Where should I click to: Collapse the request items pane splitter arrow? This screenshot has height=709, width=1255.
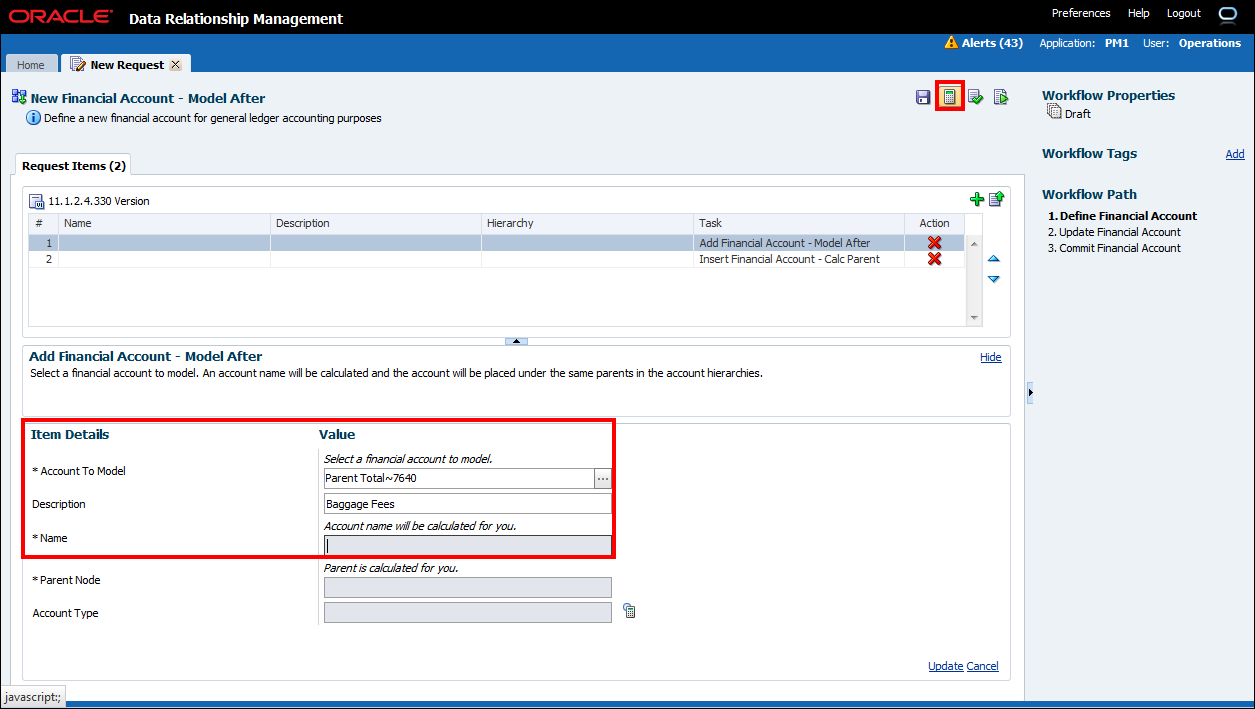point(516,341)
